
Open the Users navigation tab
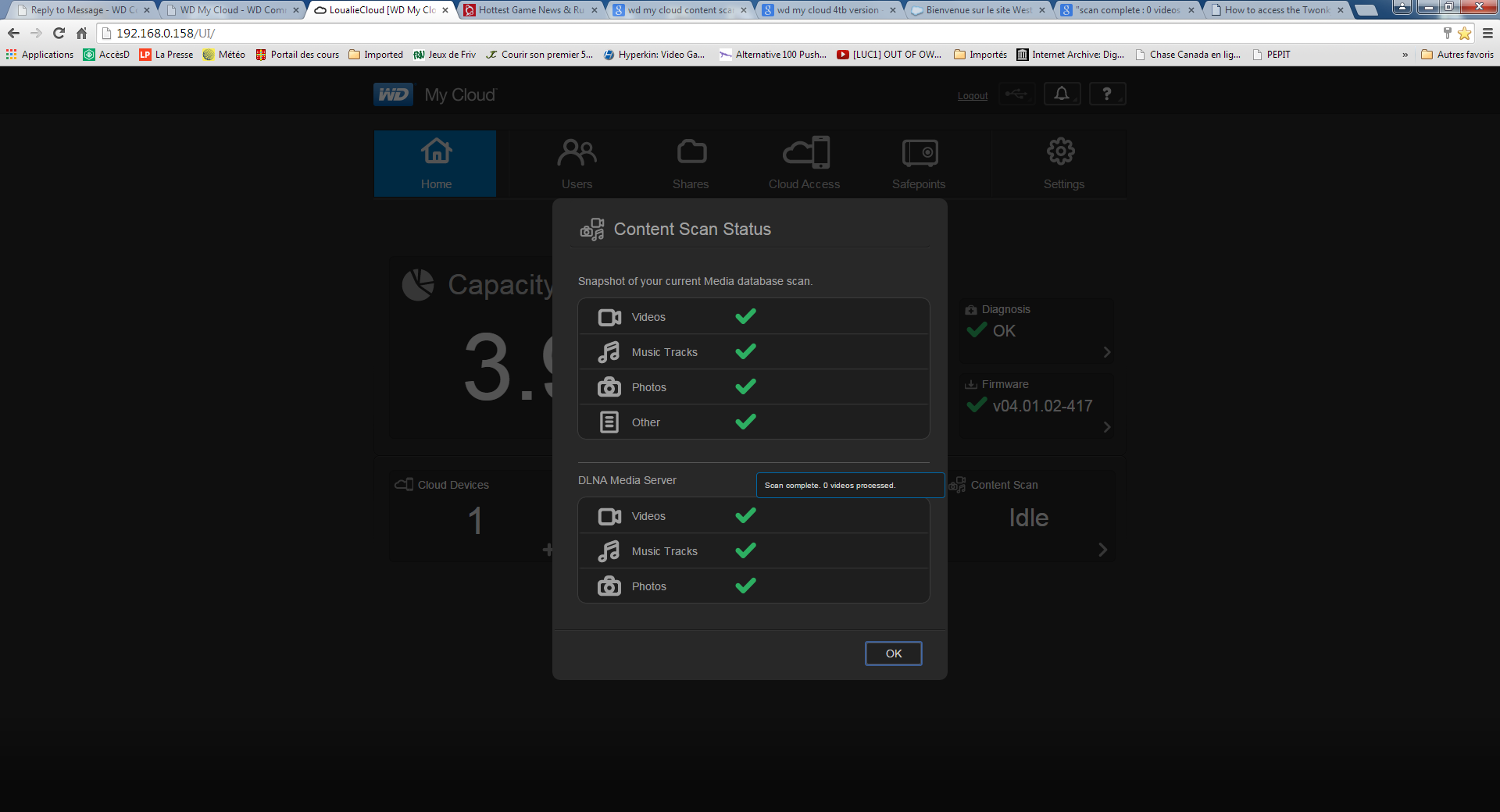[577, 164]
